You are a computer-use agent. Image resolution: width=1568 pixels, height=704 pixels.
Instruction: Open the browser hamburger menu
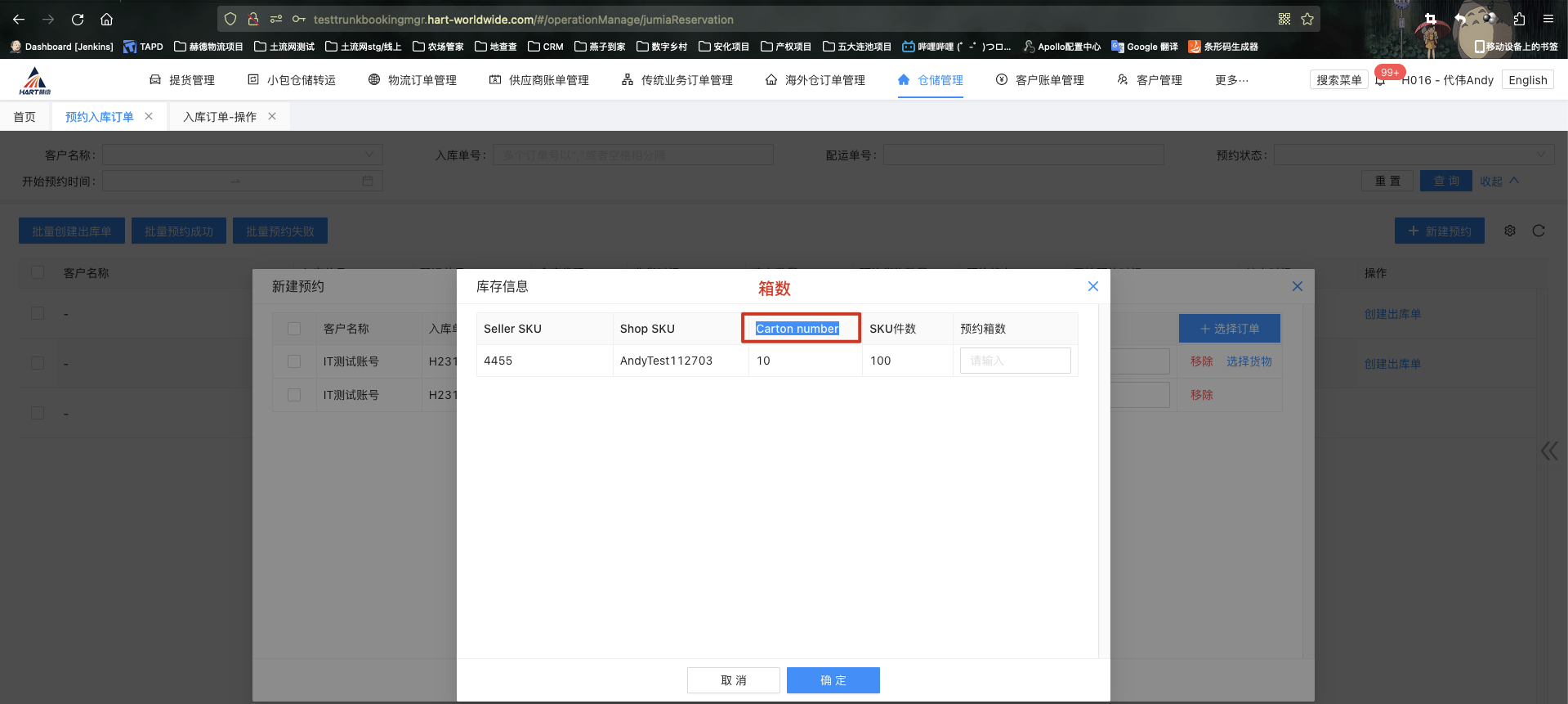1548,19
